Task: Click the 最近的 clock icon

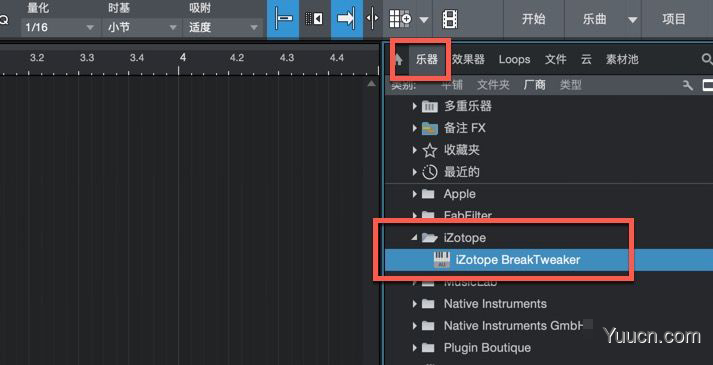Action: [430, 172]
